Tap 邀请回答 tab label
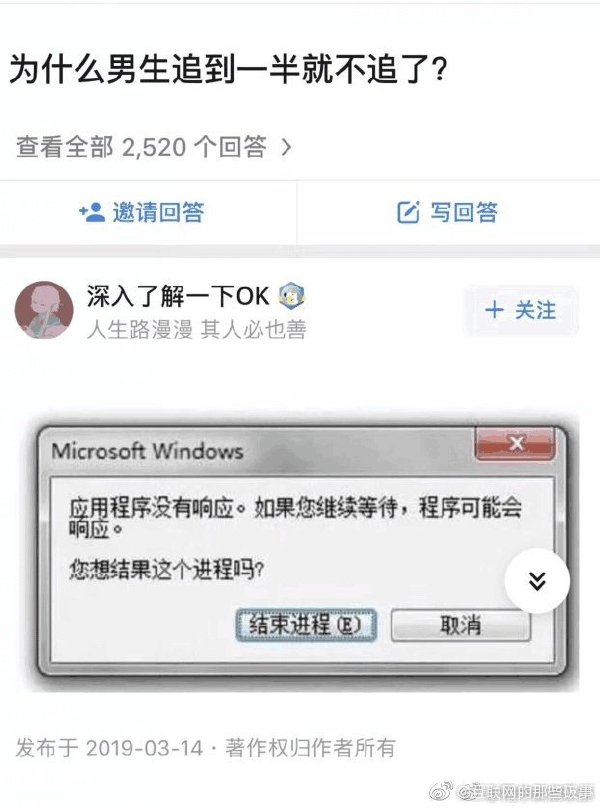 pos(158,212)
